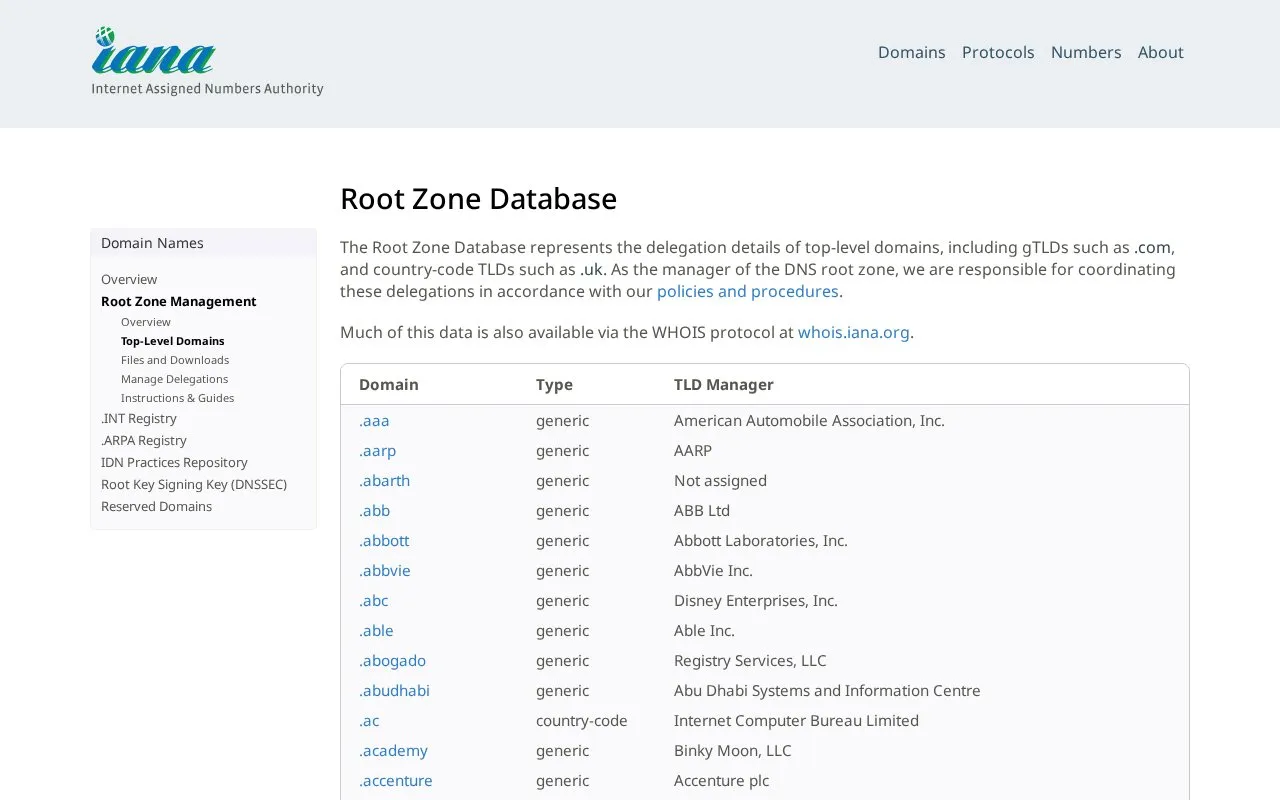Go to .ARPA Registry
1280x800 pixels.
pyautogui.click(x=144, y=440)
